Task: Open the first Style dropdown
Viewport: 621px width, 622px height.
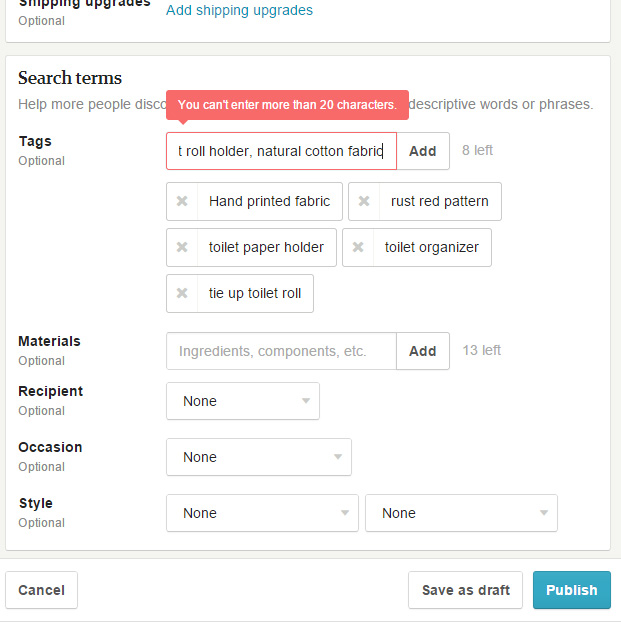Action: 262,513
